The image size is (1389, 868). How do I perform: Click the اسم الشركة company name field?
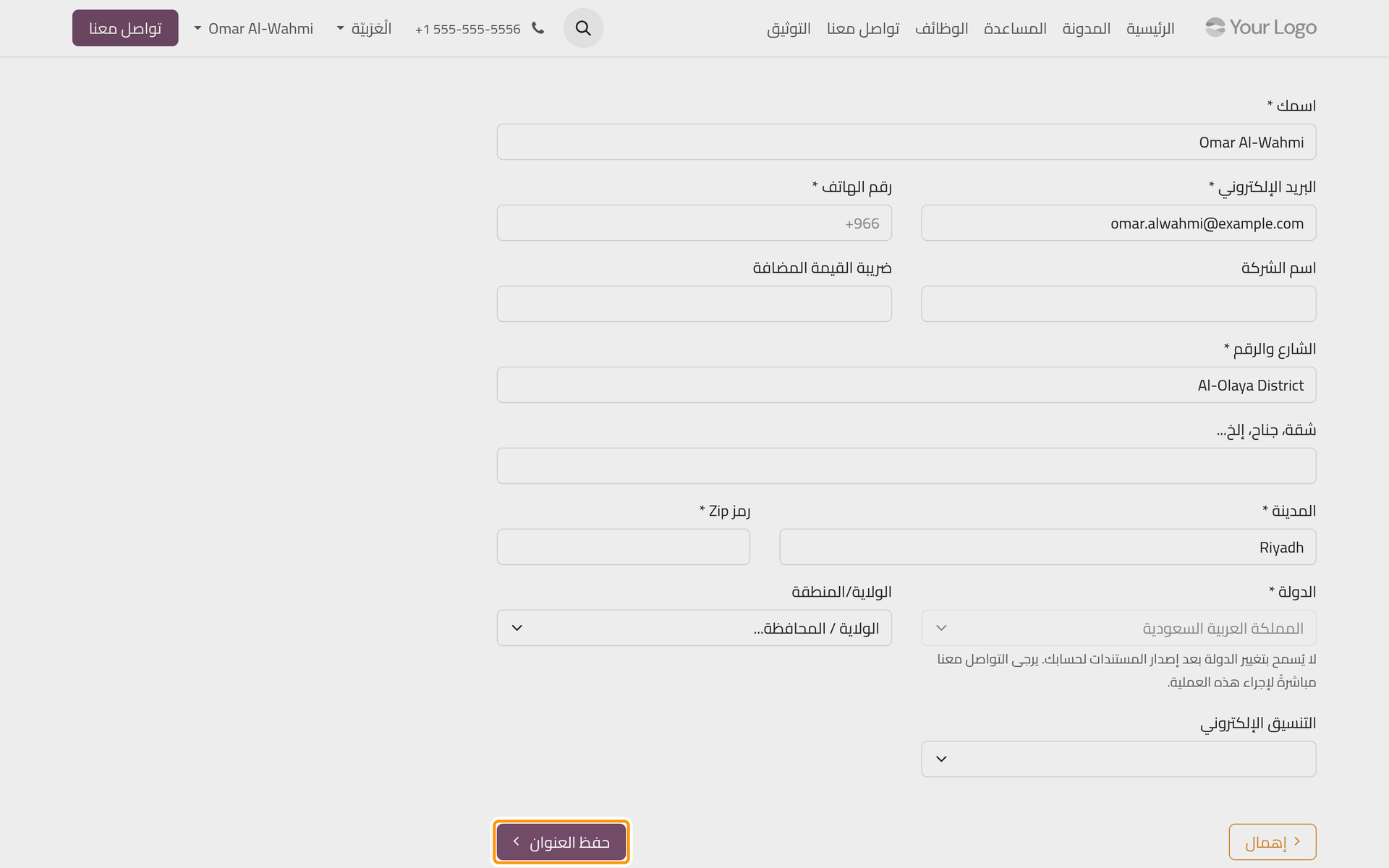pyautogui.click(x=1118, y=304)
